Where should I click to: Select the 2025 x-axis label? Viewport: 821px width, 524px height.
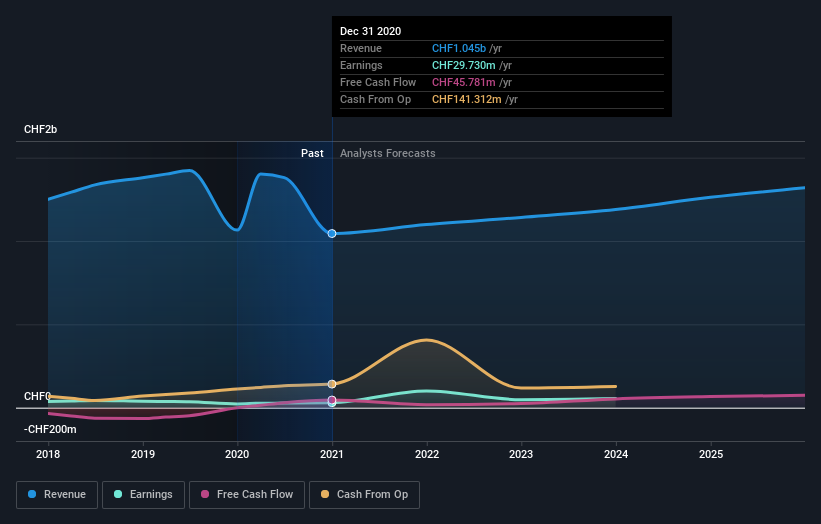(711, 454)
